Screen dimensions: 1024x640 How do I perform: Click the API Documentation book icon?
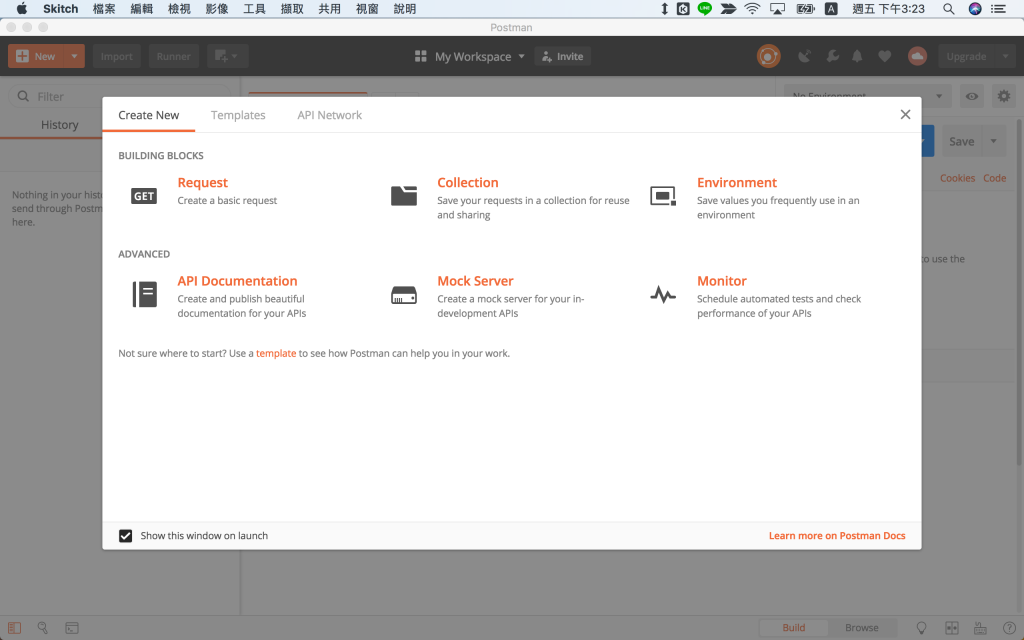point(144,295)
